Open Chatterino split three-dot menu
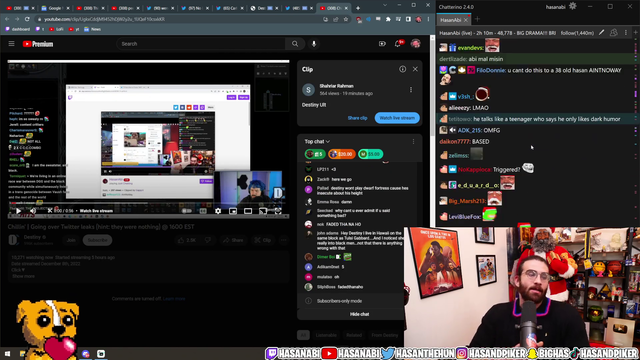Image resolution: width=640 pixels, height=360 pixels. point(626,33)
